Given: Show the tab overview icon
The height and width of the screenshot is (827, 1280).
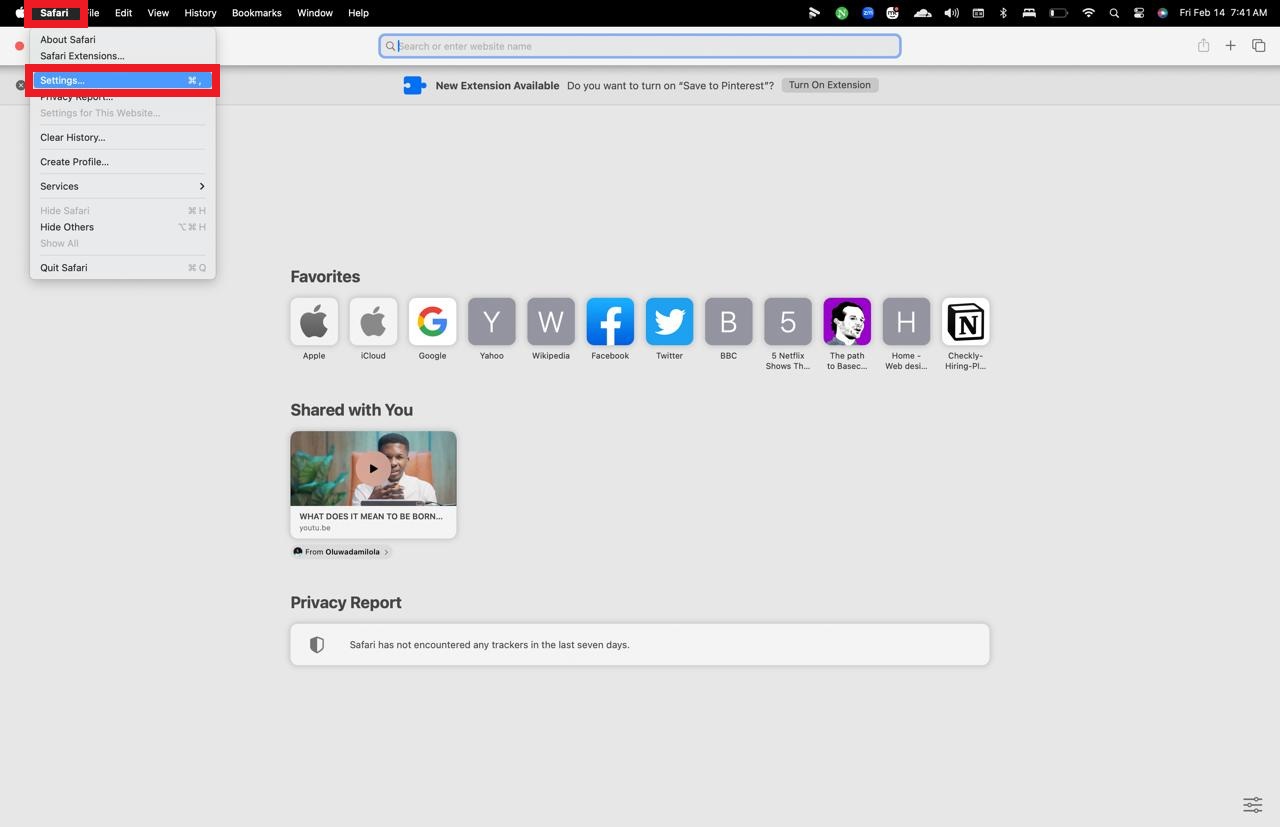Looking at the screenshot, I should tap(1259, 46).
